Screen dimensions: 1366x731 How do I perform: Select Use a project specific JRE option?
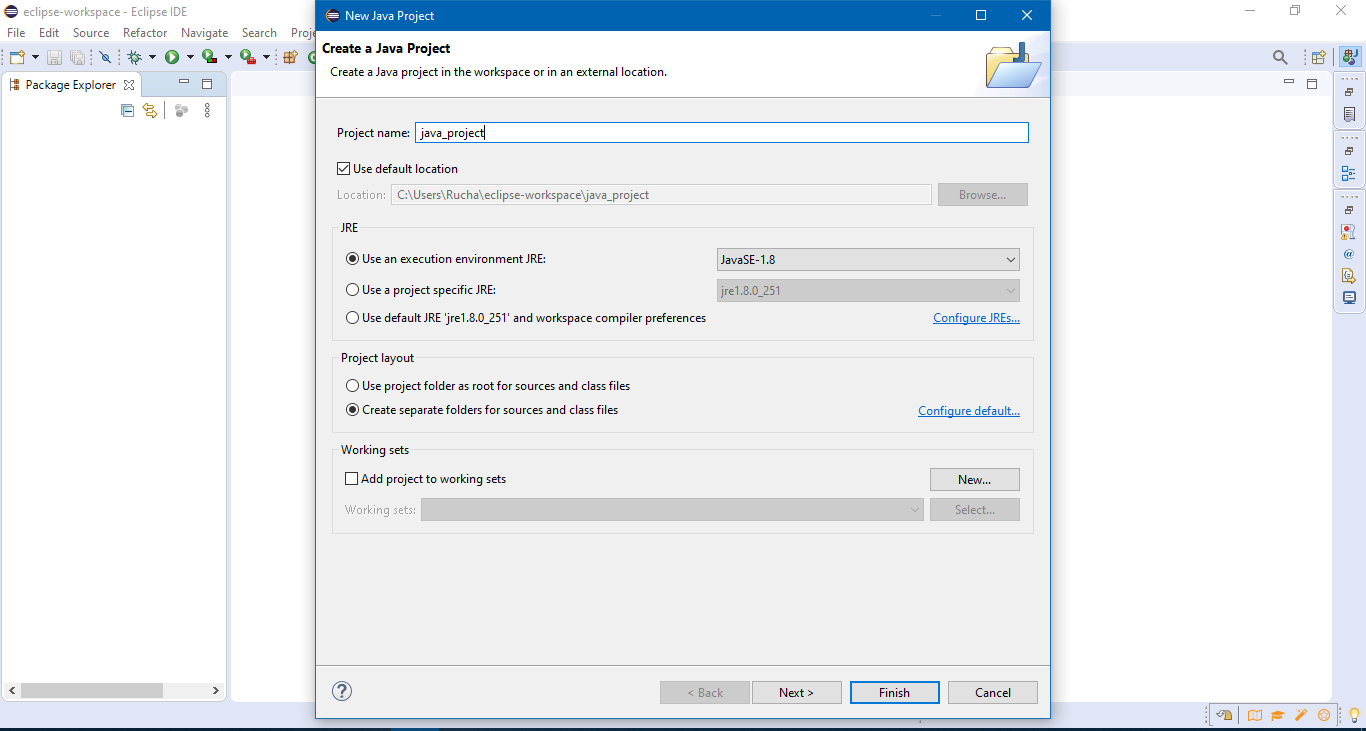pyautogui.click(x=352, y=290)
